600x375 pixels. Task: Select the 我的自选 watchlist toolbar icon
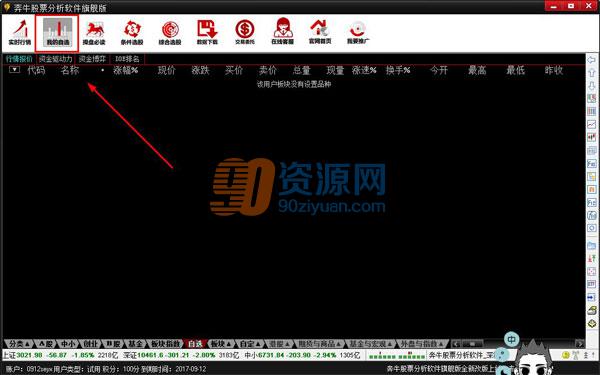click(x=57, y=33)
